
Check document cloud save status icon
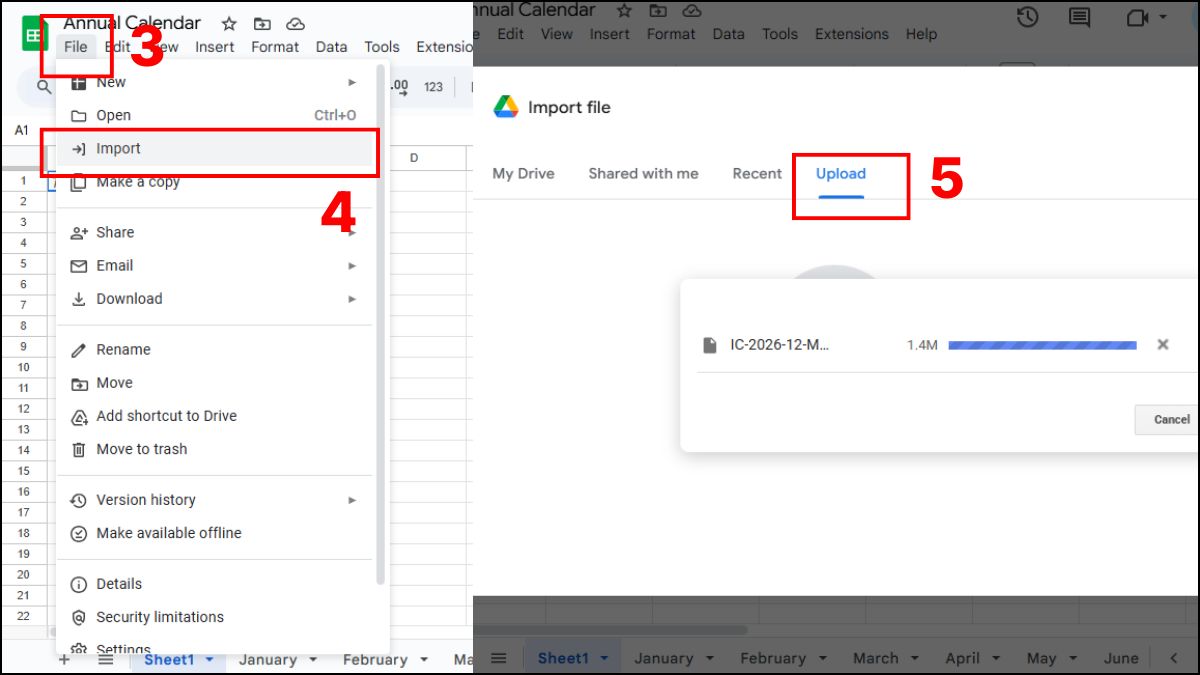pos(295,23)
